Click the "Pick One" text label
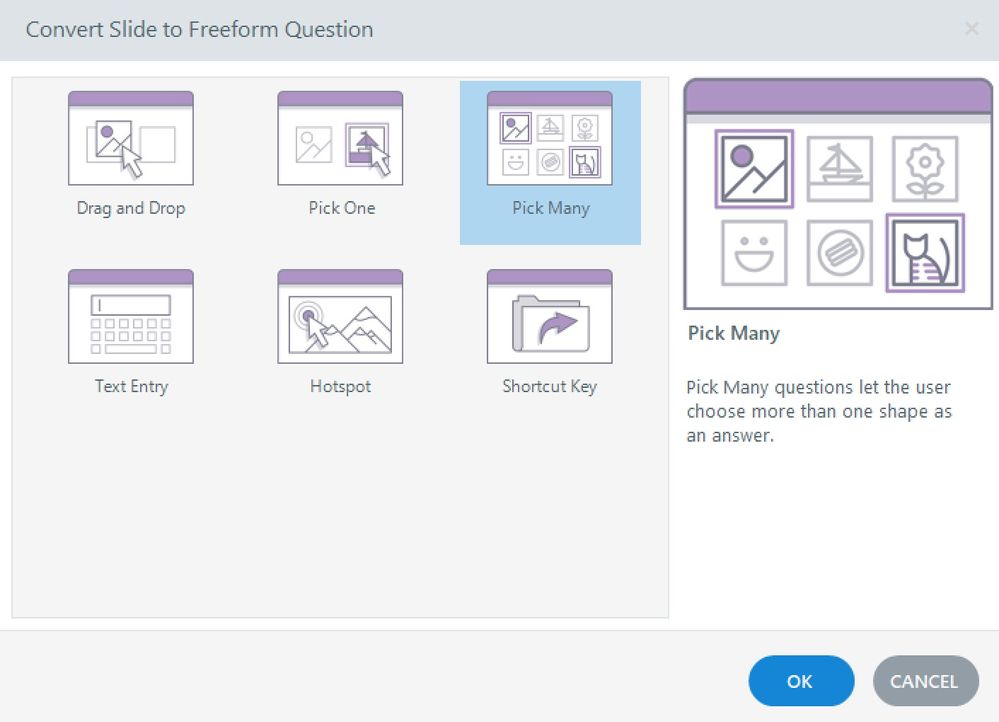This screenshot has width=999, height=722. [x=342, y=209]
